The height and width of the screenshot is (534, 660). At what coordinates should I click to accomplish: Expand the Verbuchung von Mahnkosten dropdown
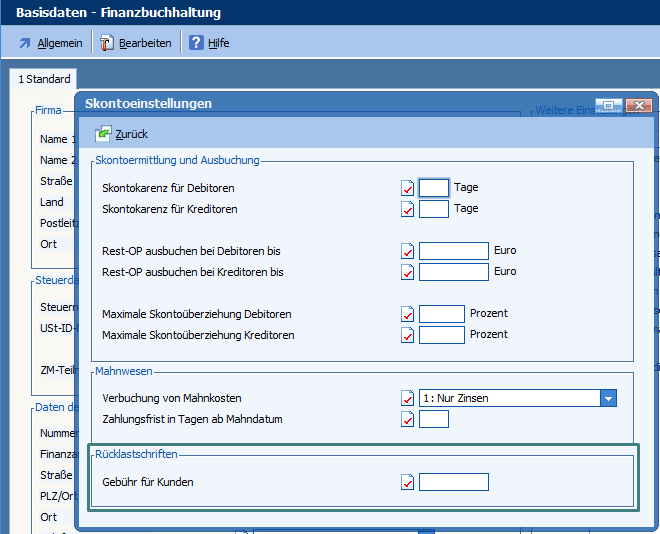(x=608, y=398)
